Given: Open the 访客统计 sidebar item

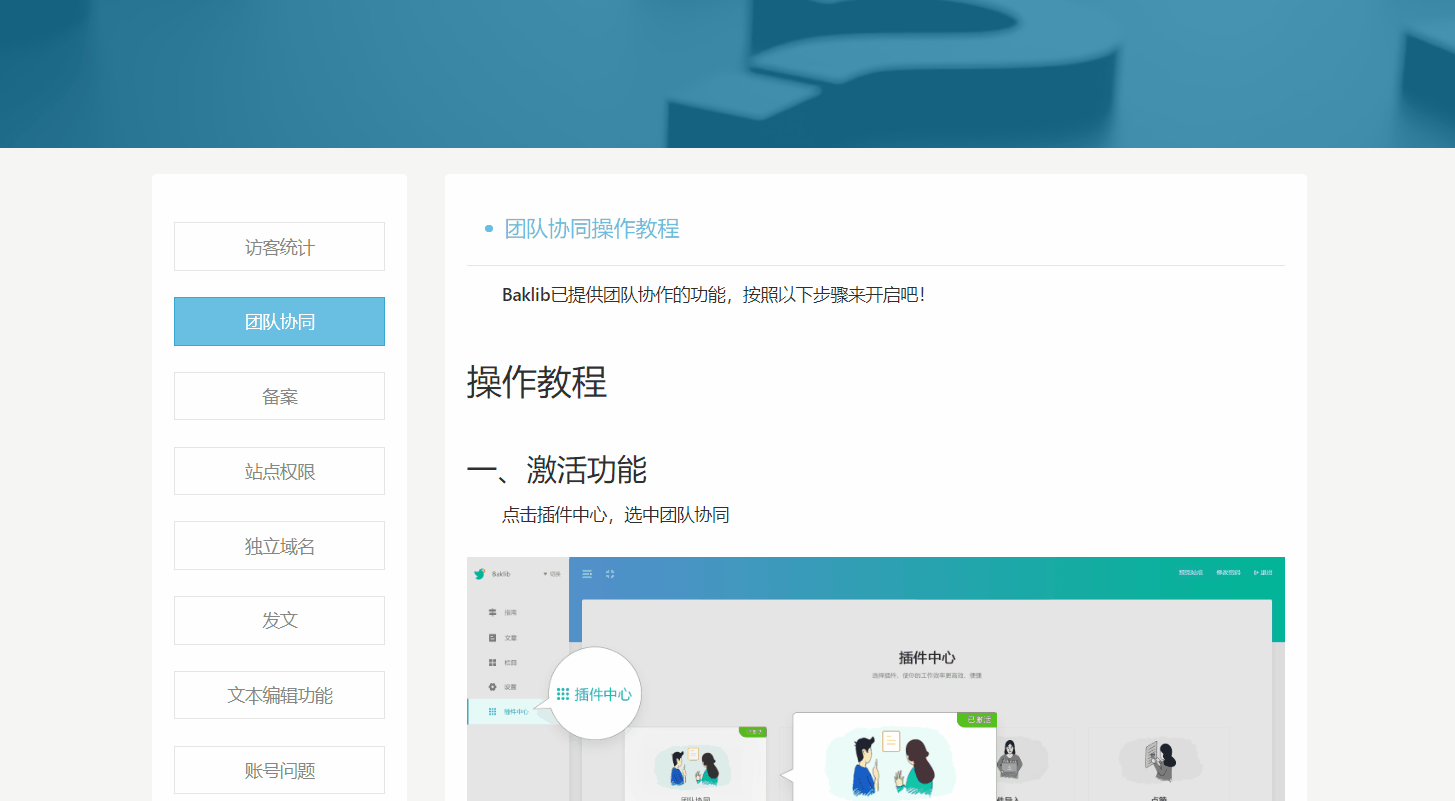Looking at the screenshot, I should [279, 247].
